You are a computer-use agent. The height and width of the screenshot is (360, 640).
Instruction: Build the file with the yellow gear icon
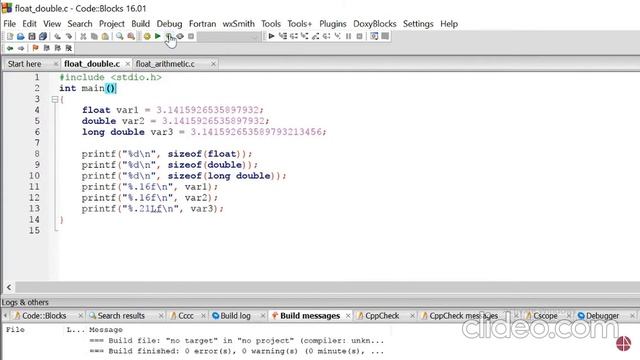click(147, 36)
